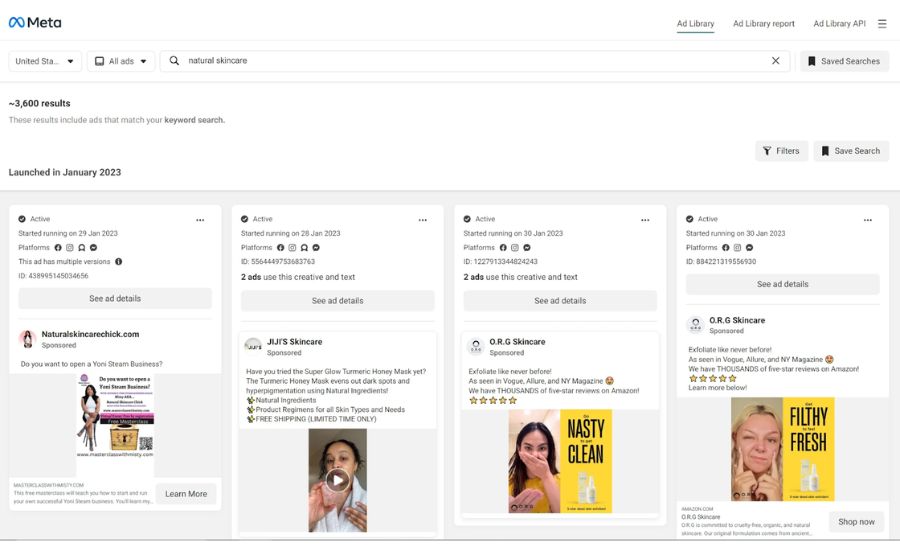Click the Save Search button
The height and width of the screenshot is (551, 900).
point(851,151)
